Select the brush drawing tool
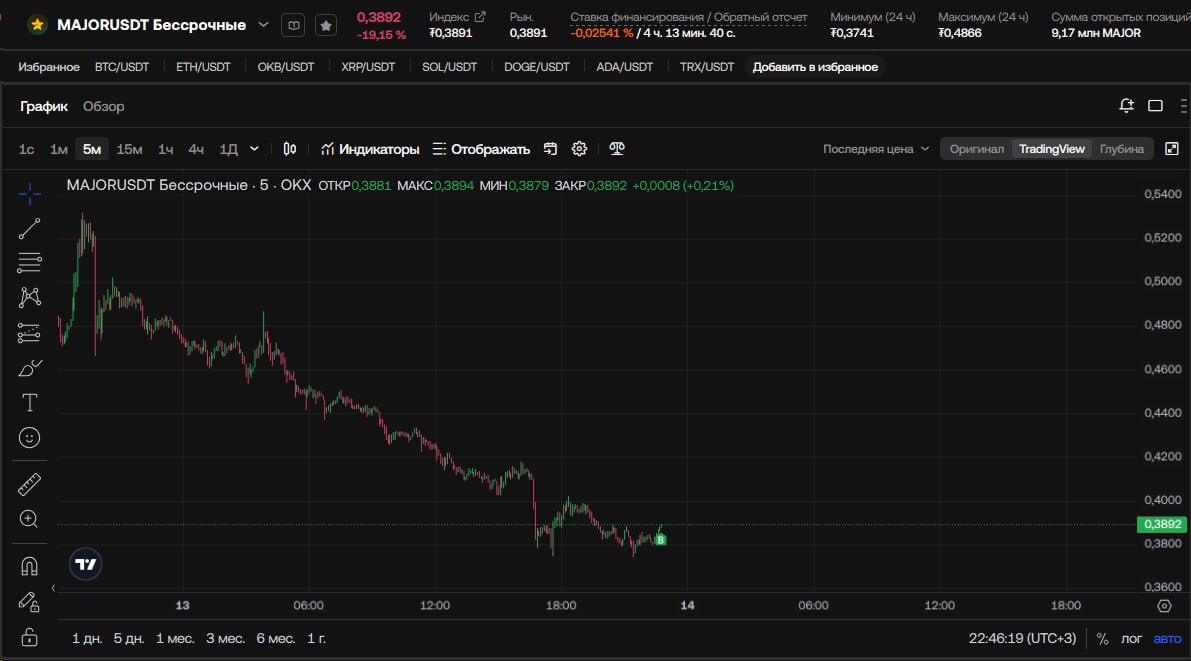The width and height of the screenshot is (1191, 661). pos(30,368)
